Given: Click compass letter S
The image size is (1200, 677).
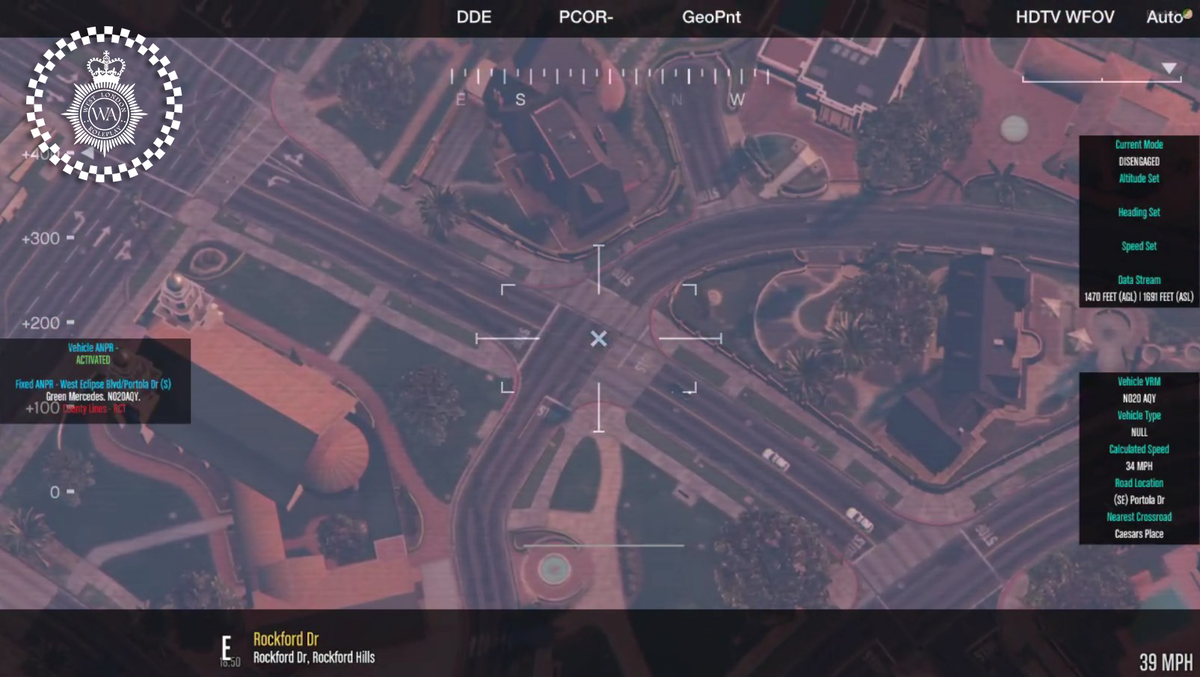Looking at the screenshot, I should click(520, 100).
